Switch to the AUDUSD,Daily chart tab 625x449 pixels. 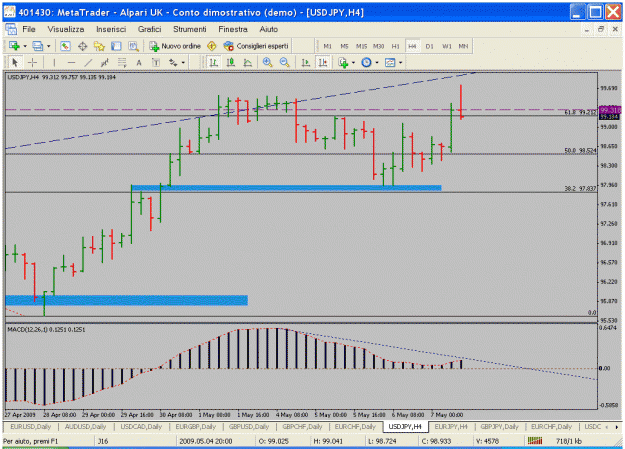click(x=85, y=427)
